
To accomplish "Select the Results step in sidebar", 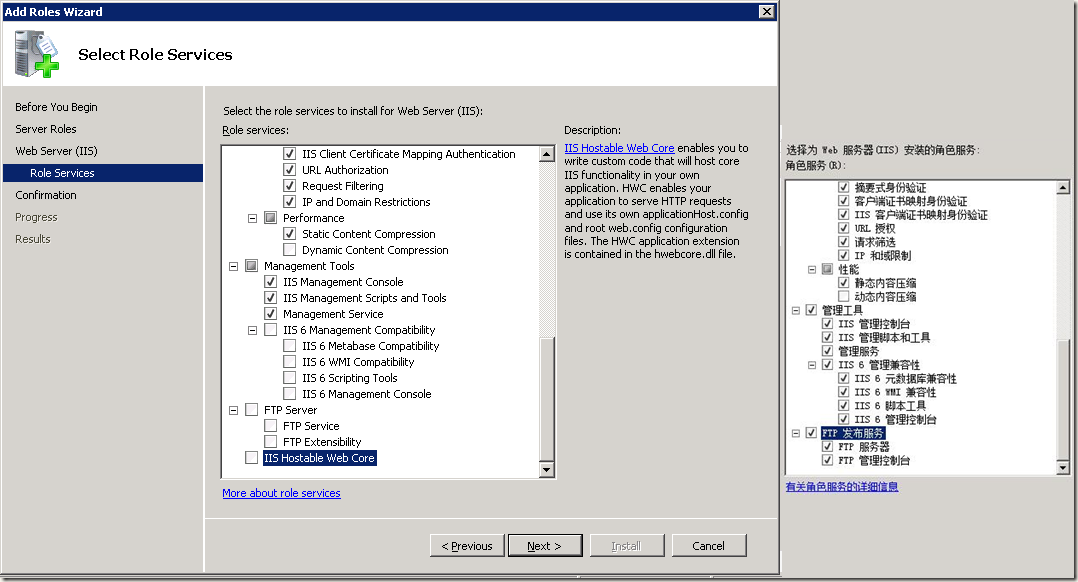I will coord(33,239).
